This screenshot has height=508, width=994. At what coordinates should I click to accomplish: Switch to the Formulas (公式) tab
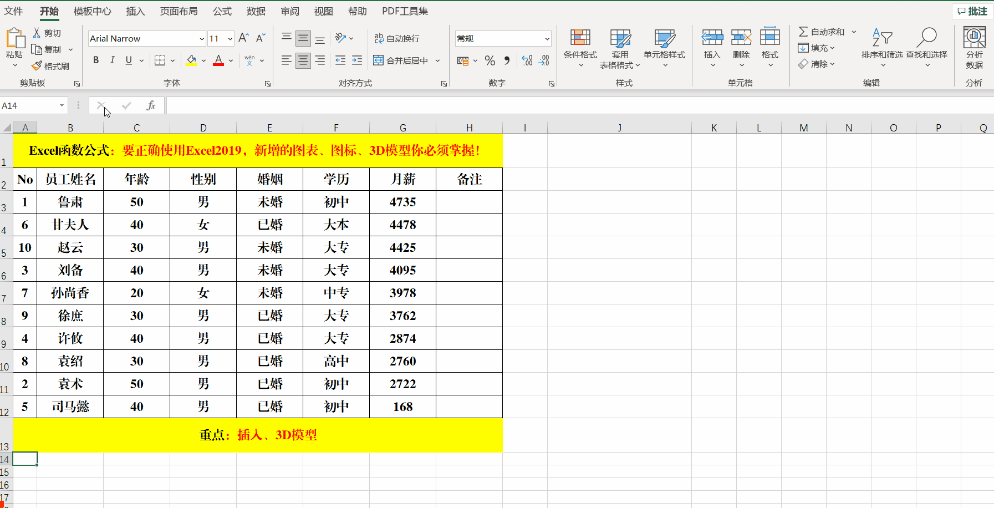222,11
